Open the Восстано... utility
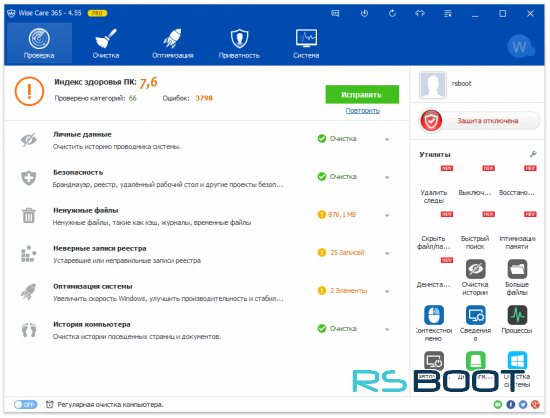Screen dimensions: 550x418 click(x=517, y=181)
